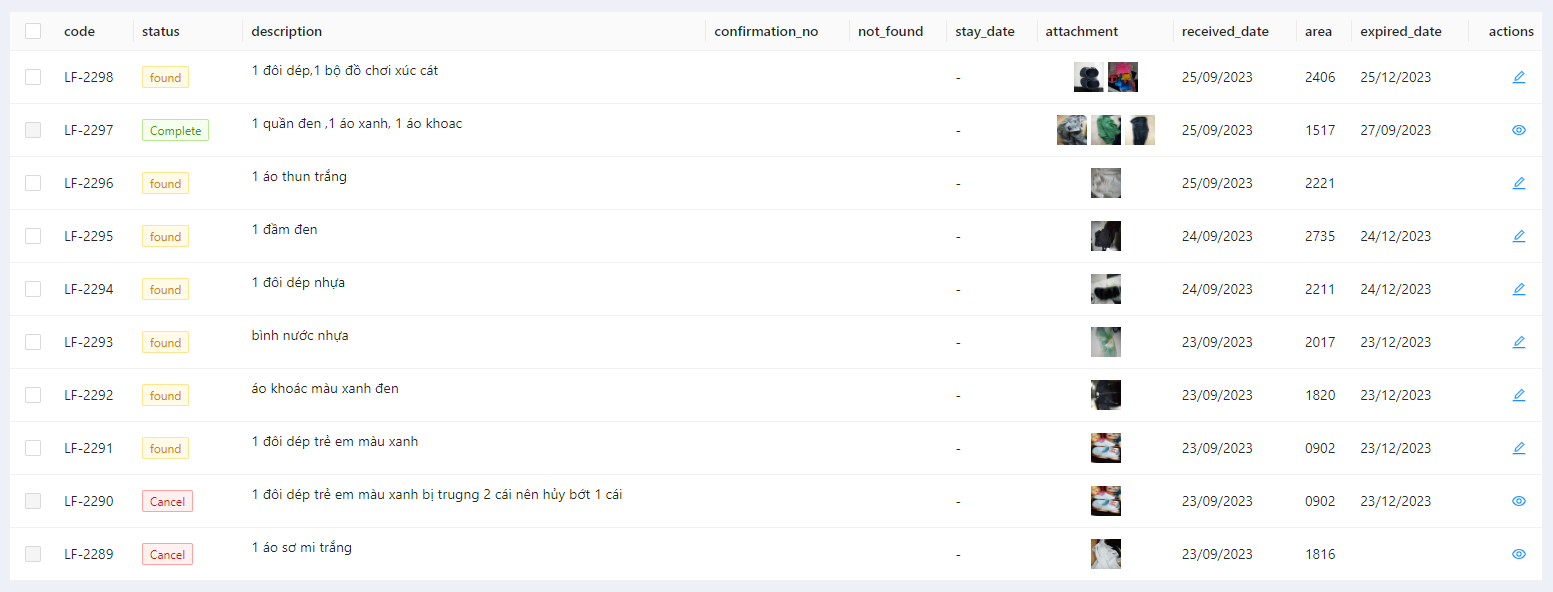Open edit for LF-2294 via pencil icon
The height and width of the screenshot is (592, 1553).
click(1519, 289)
